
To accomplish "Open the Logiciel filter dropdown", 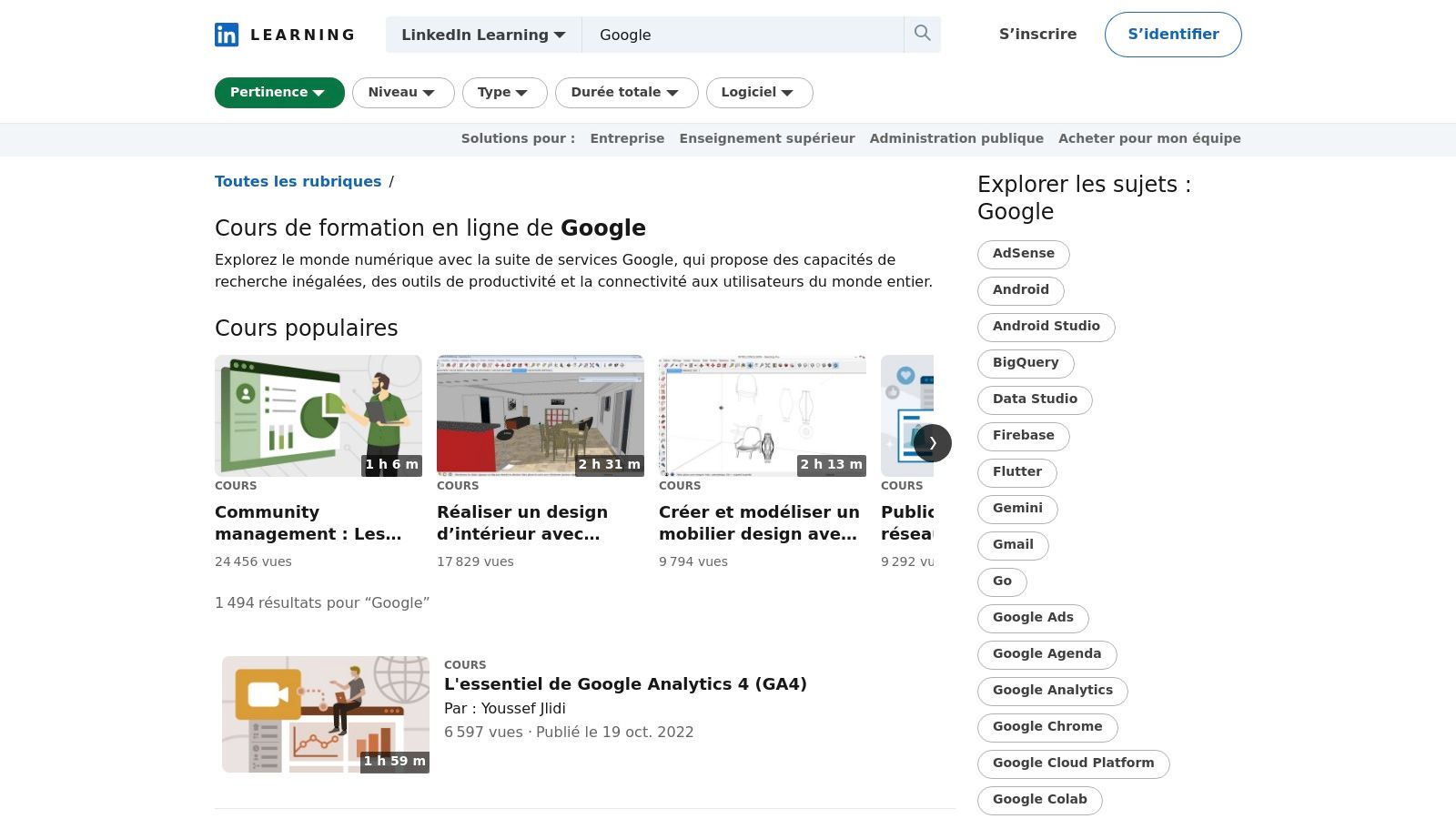I will pos(759,92).
